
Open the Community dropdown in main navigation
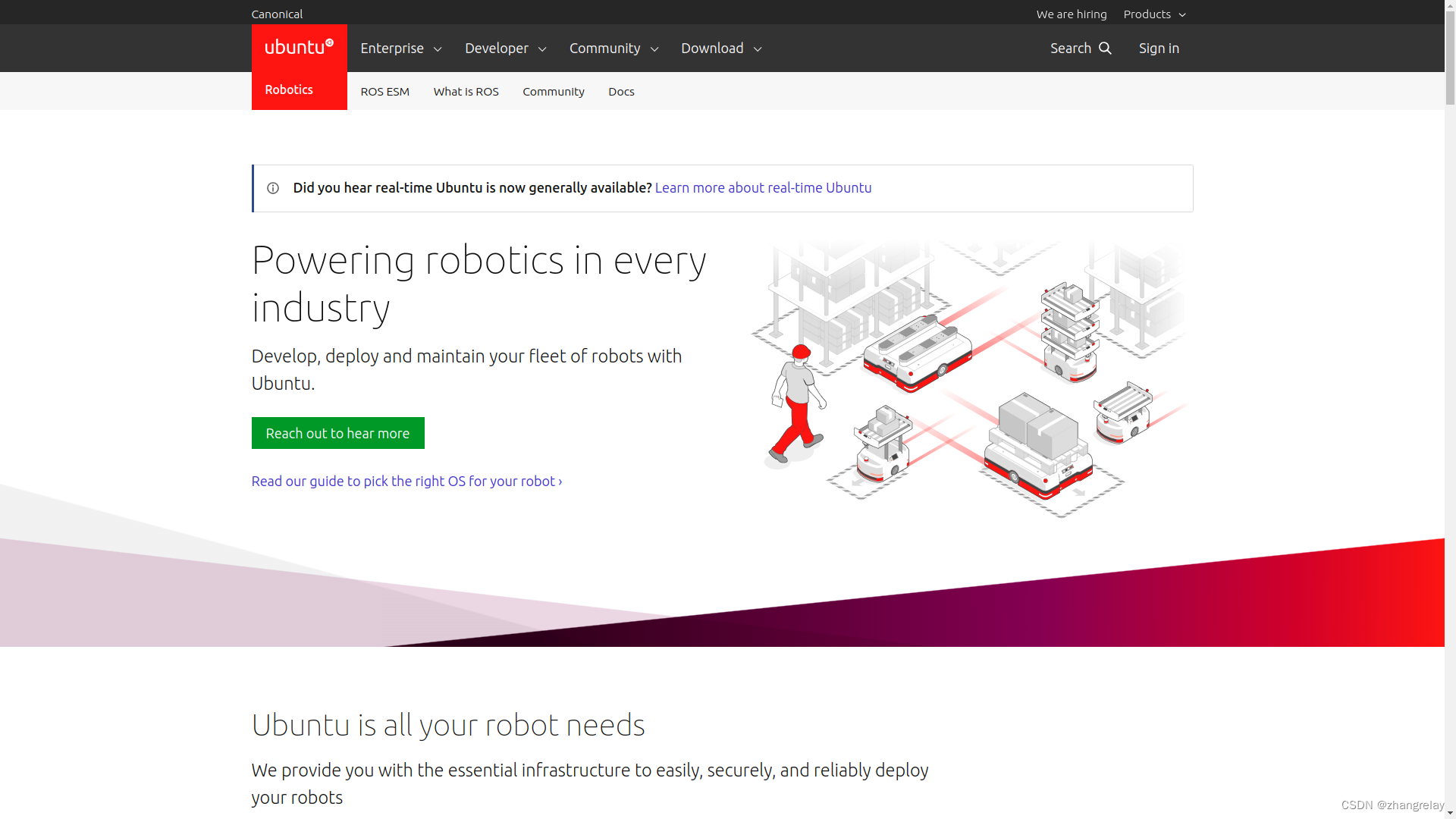pos(613,49)
